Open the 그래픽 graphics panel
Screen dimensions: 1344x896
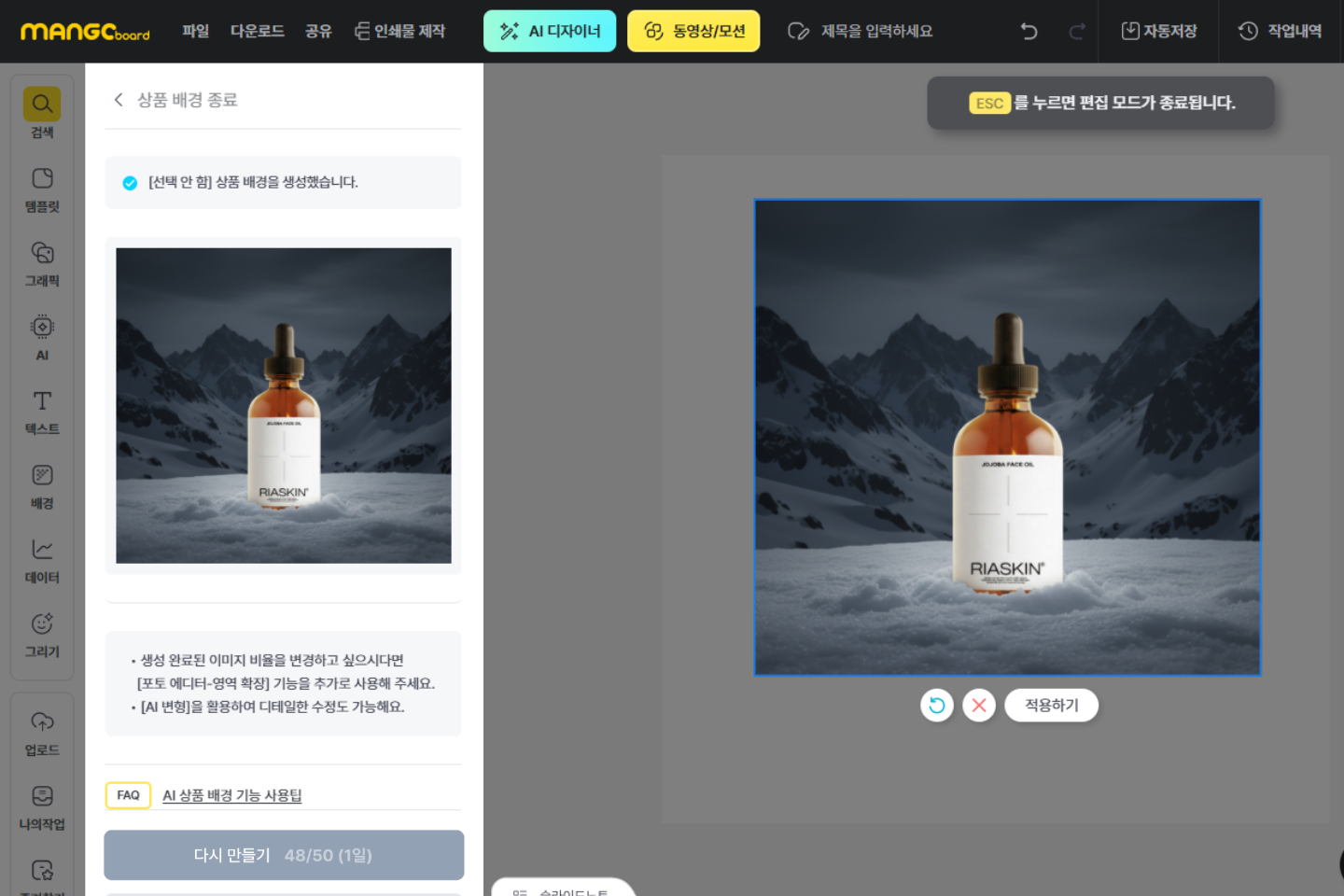[x=42, y=263]
